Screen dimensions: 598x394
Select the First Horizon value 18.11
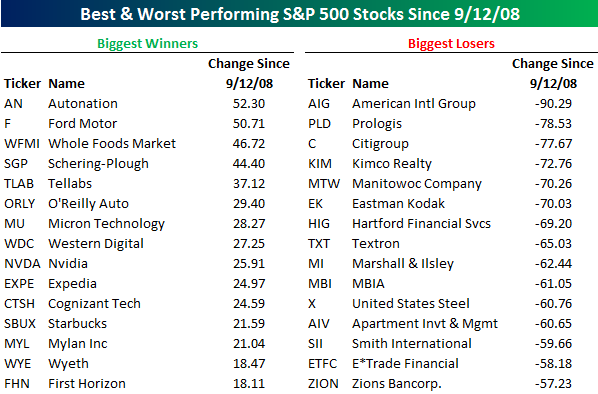(249, 384)
